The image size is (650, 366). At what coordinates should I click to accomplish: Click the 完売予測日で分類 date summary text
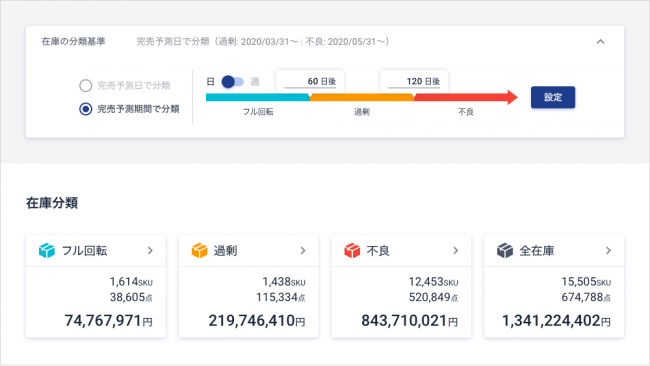pos(263,41)
